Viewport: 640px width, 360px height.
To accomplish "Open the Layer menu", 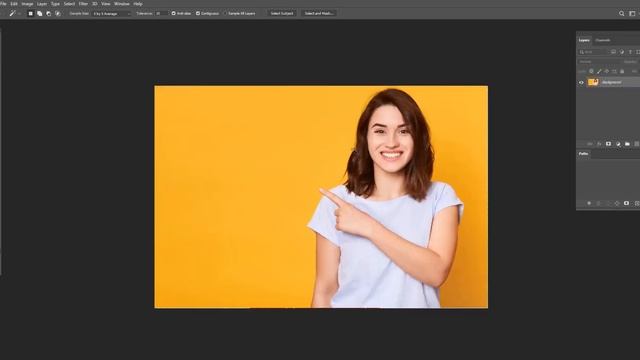I will (42, 4).
